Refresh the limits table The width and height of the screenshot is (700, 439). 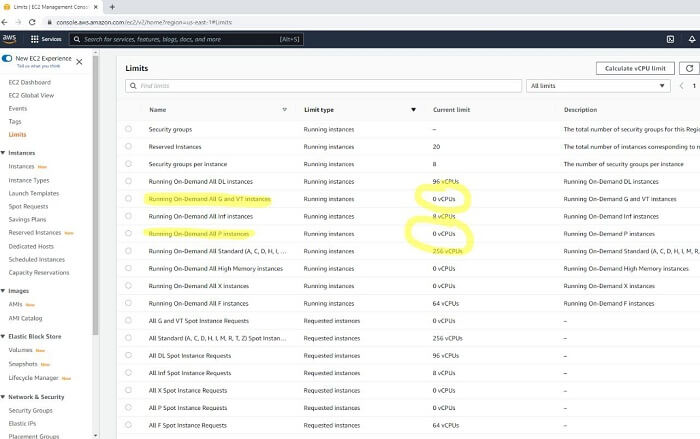click(x=687, y=68)
